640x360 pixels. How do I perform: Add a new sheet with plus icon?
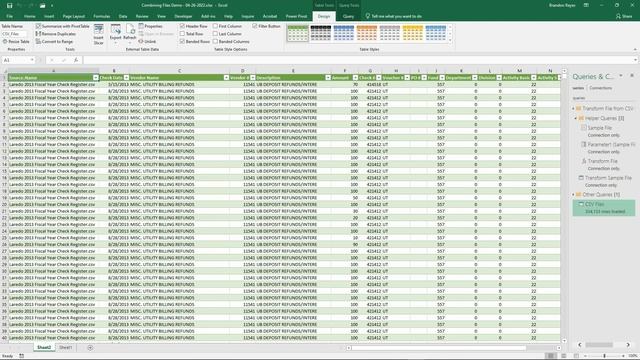(x=90, y=348)
